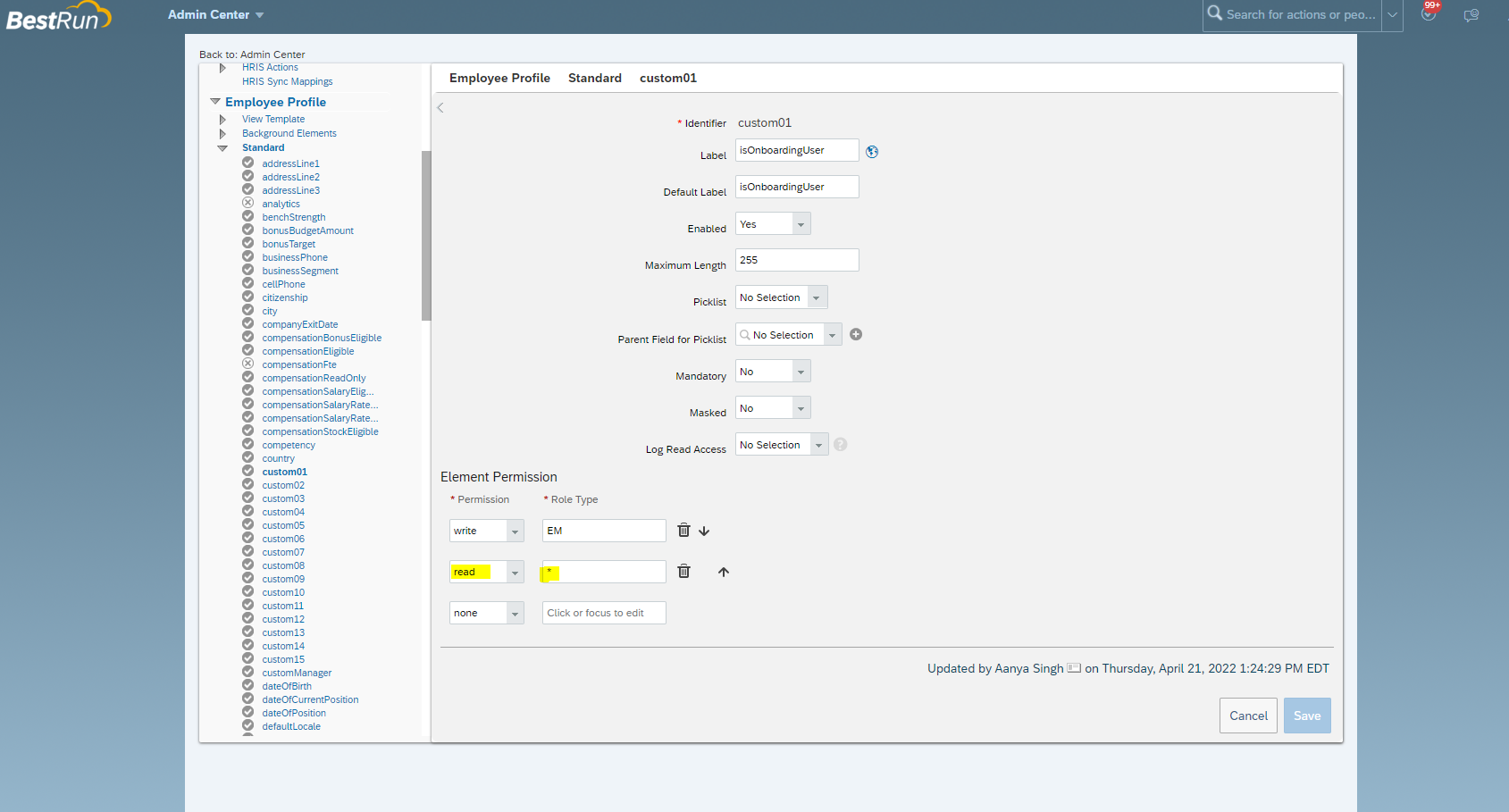The height and width of the screenshot is (812, 1509).
Task: Expand the View Template node
Action: 222,119
